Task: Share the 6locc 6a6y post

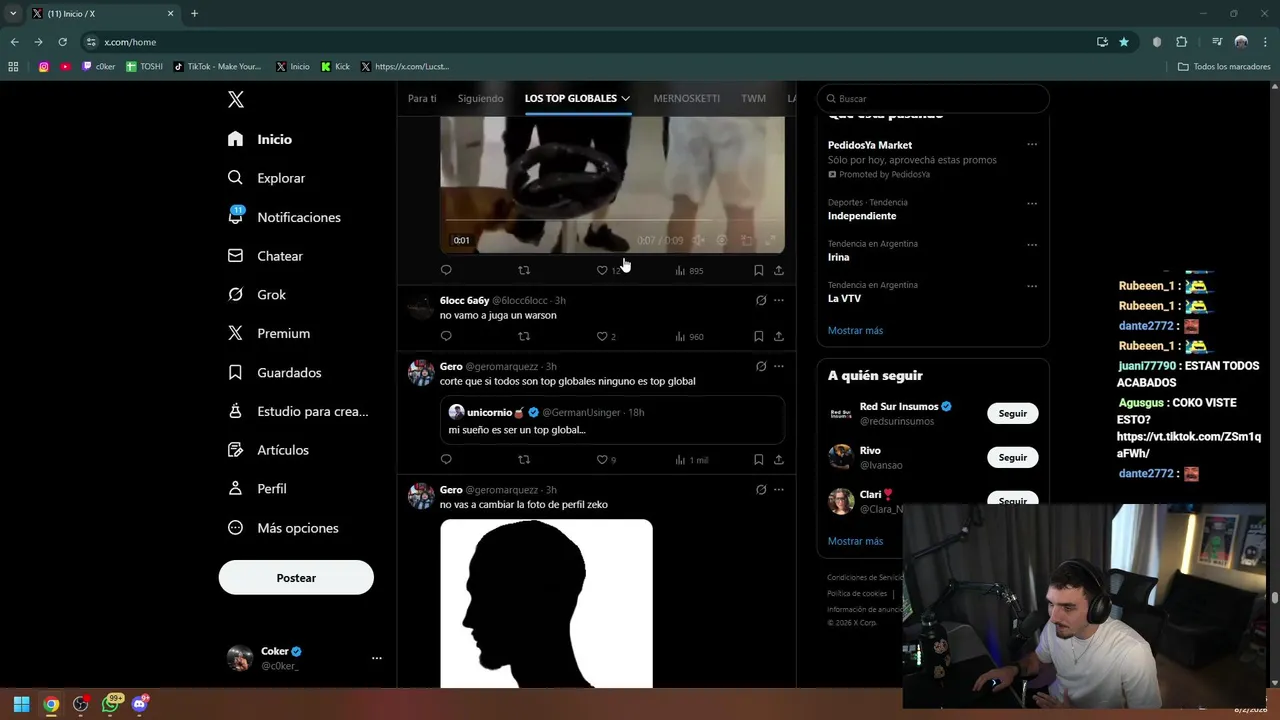Action: (x=779, y=336)
